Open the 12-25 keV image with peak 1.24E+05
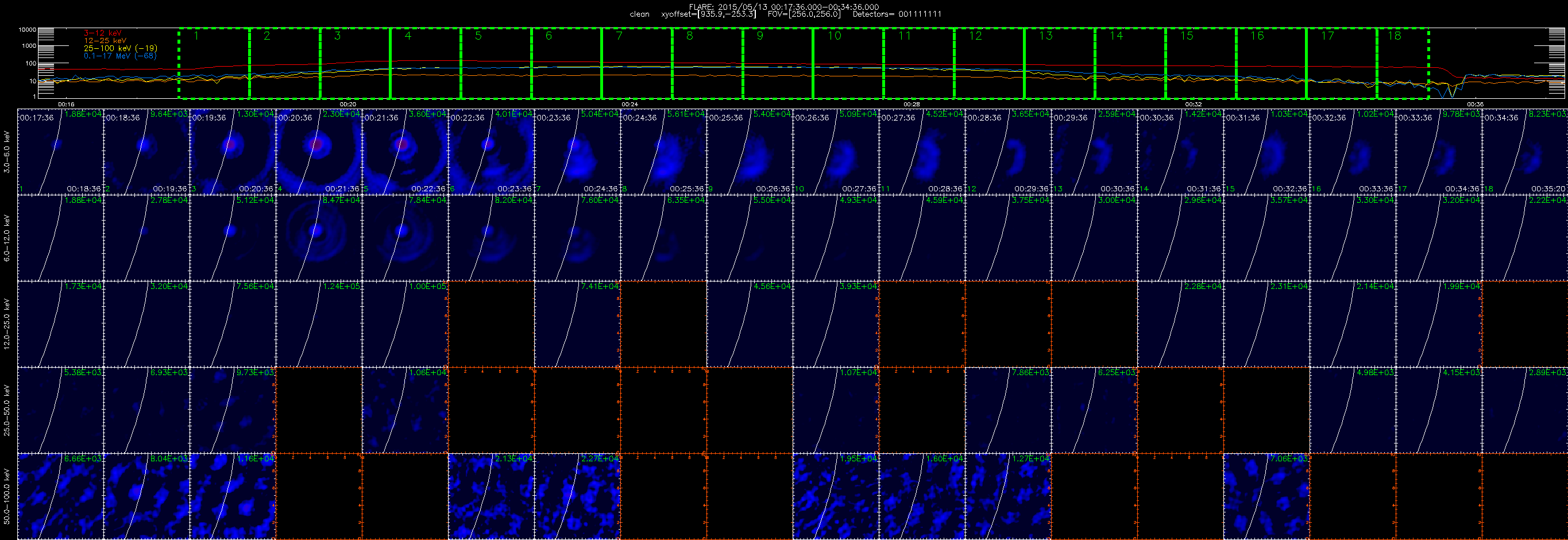 [319, 324]
